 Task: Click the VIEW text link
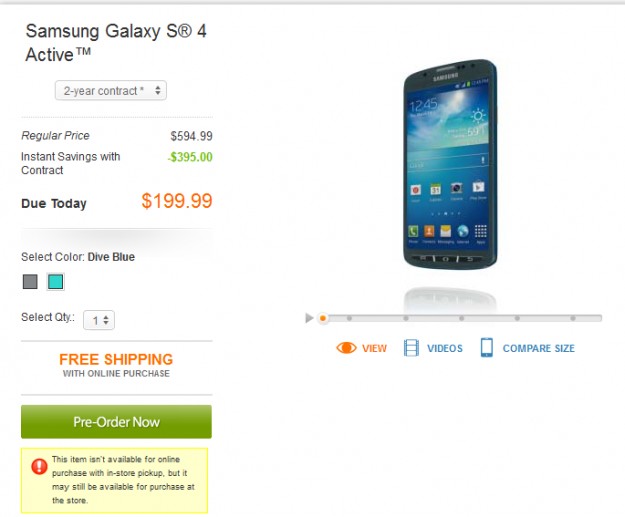pyautogui.click(x=374, y=349)
